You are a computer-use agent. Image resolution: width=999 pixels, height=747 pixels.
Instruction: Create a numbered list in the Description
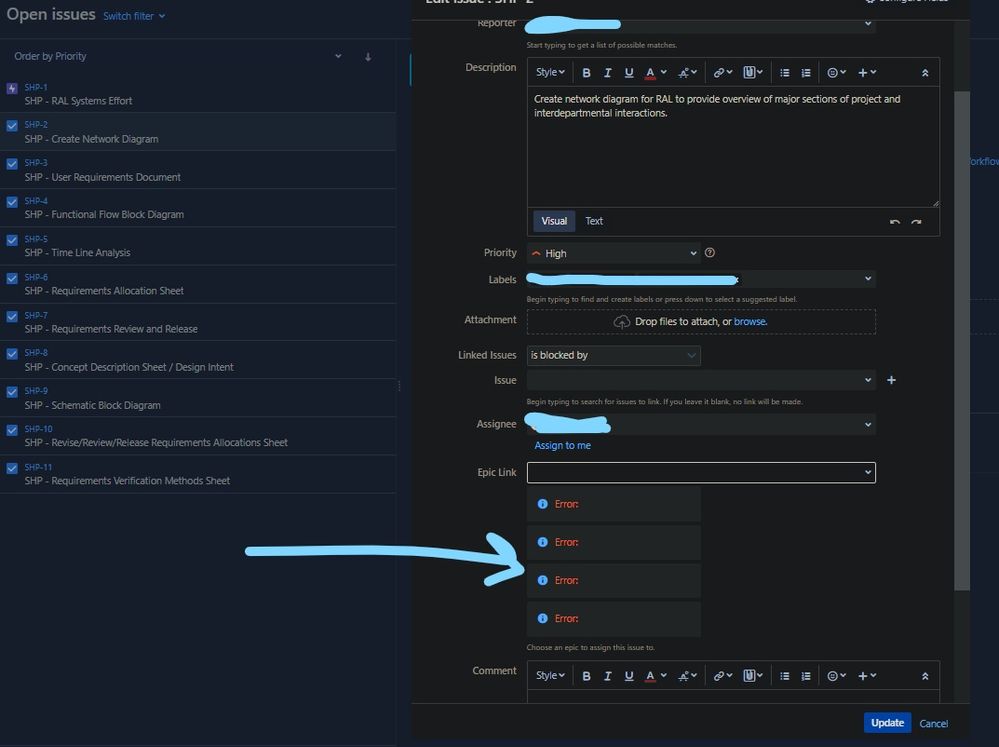805,72
